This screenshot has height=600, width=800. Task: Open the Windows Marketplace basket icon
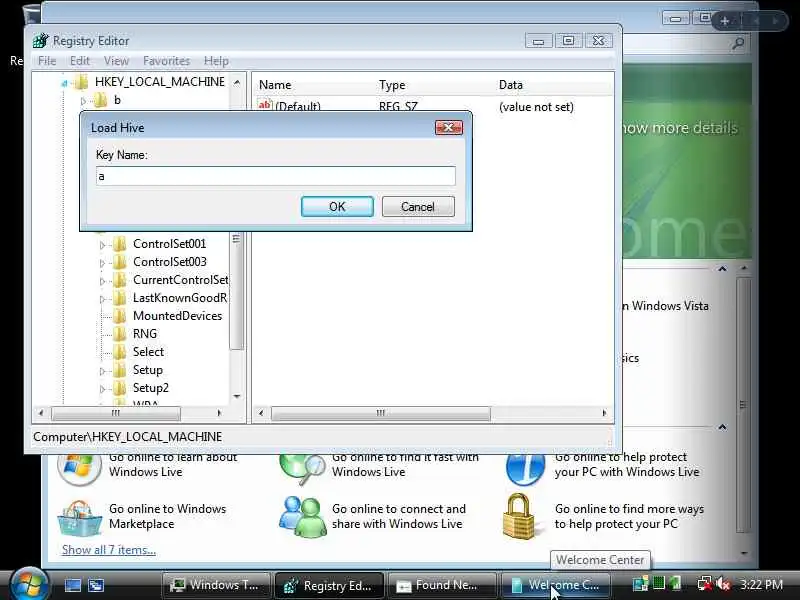click(x=79, y=518)
